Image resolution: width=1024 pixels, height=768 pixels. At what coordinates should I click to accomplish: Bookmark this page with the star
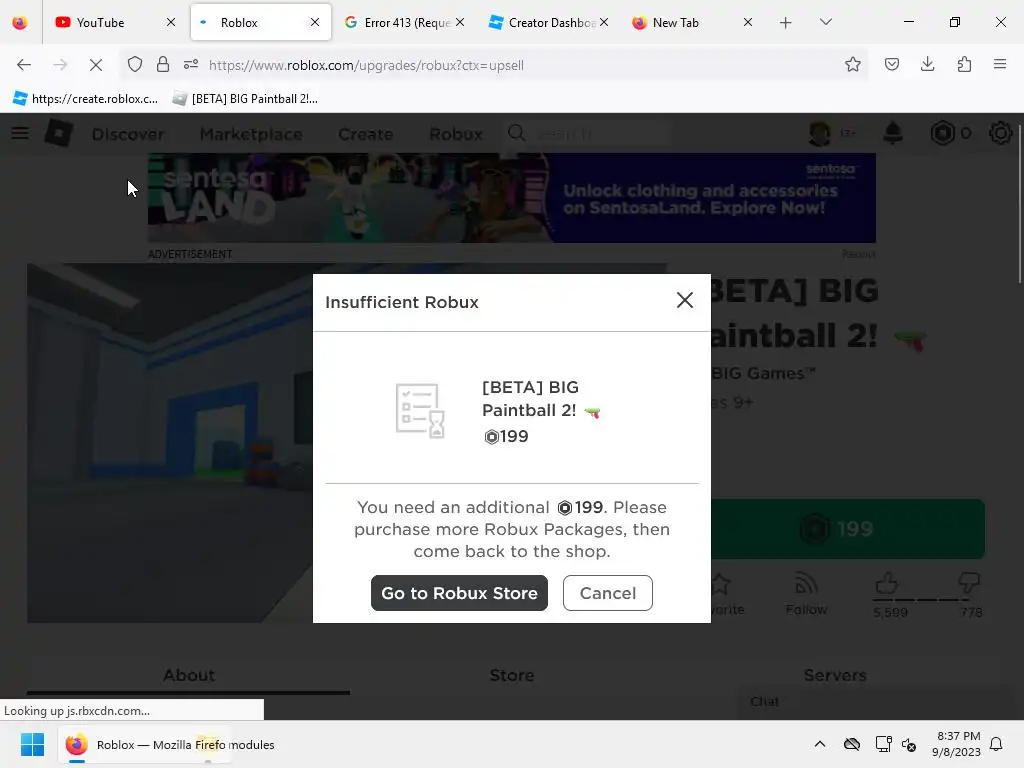[x=852, y=64]
